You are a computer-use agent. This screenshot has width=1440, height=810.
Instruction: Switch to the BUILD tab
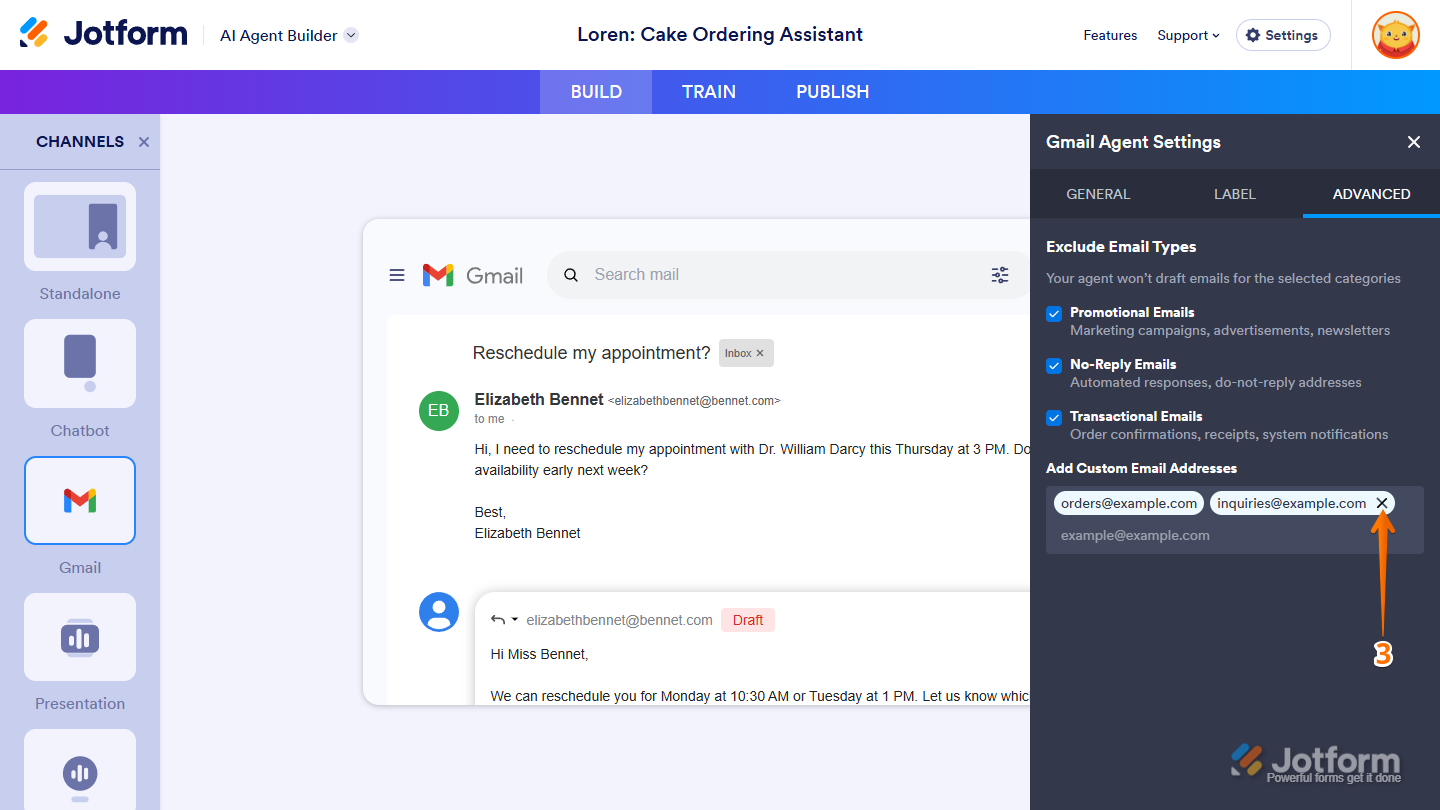(596, 92)
